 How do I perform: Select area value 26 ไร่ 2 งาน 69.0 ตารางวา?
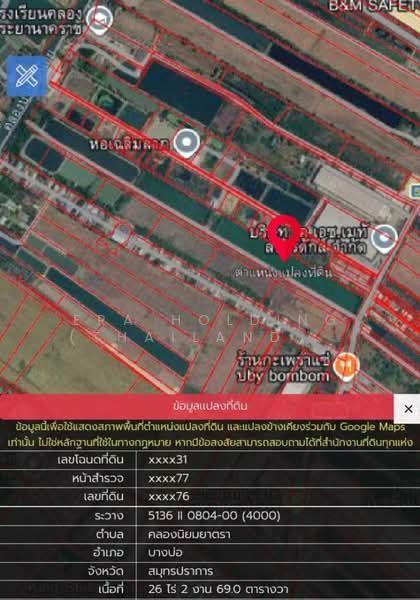218,589
